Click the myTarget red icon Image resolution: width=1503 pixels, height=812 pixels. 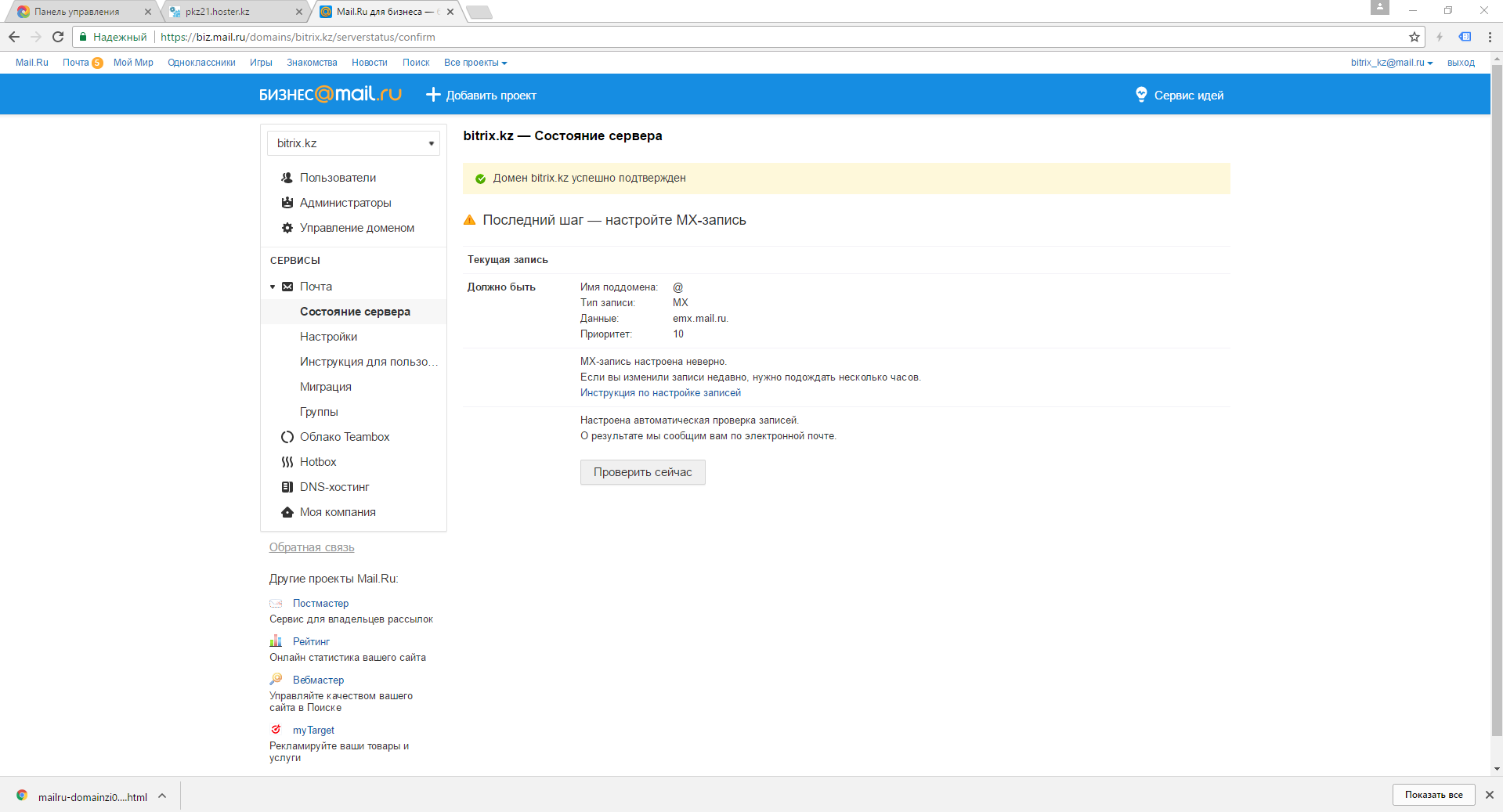point(276,730)
